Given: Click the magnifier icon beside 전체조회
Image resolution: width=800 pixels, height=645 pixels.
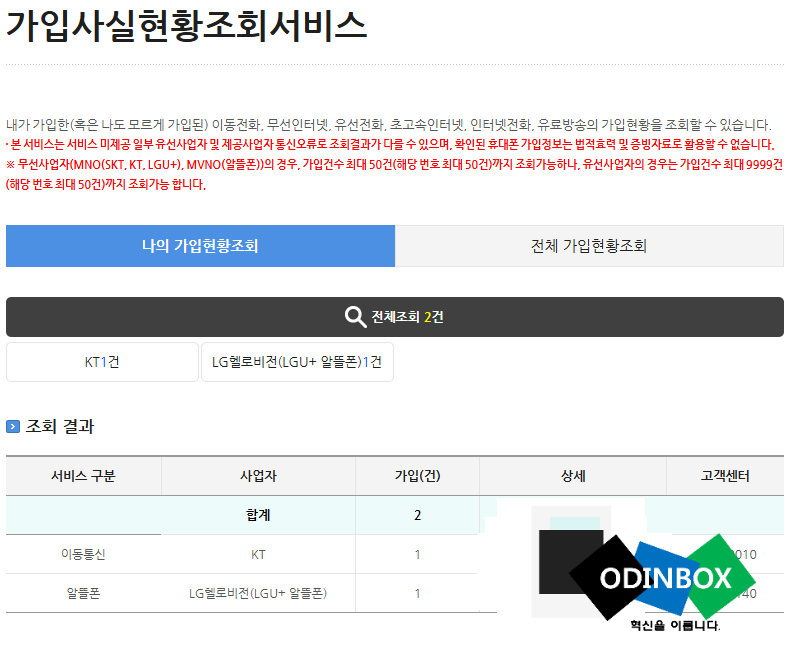Looking at the screenshot, I should coord(355,317).
